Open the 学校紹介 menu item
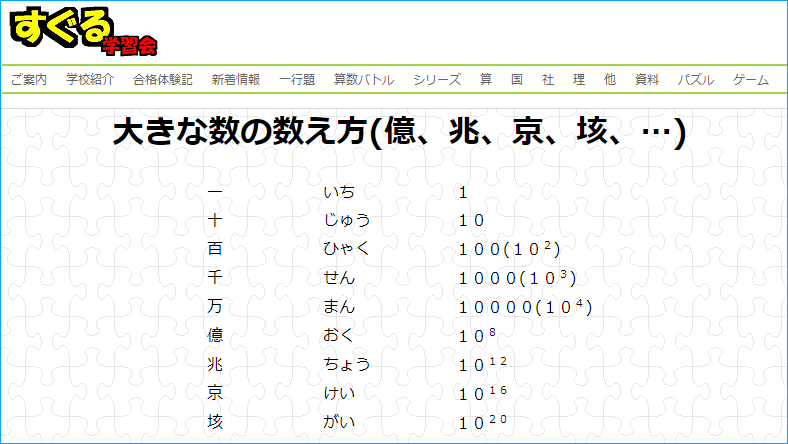This screenshot has width=788, height=444. click(90, 79)
